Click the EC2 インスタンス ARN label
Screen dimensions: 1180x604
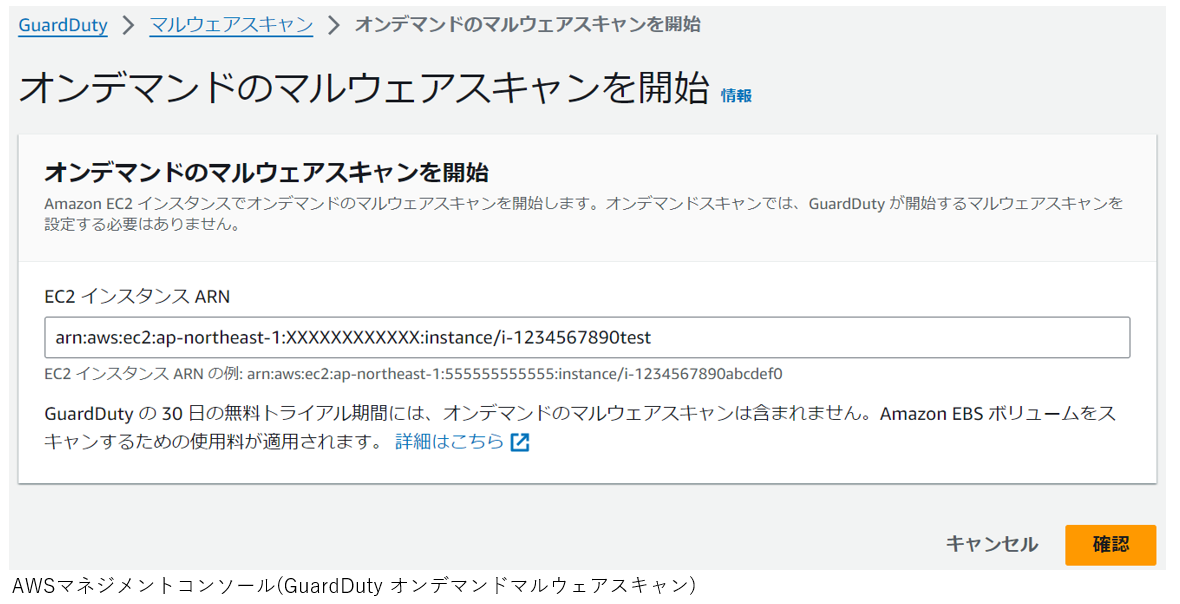point(137,296)
